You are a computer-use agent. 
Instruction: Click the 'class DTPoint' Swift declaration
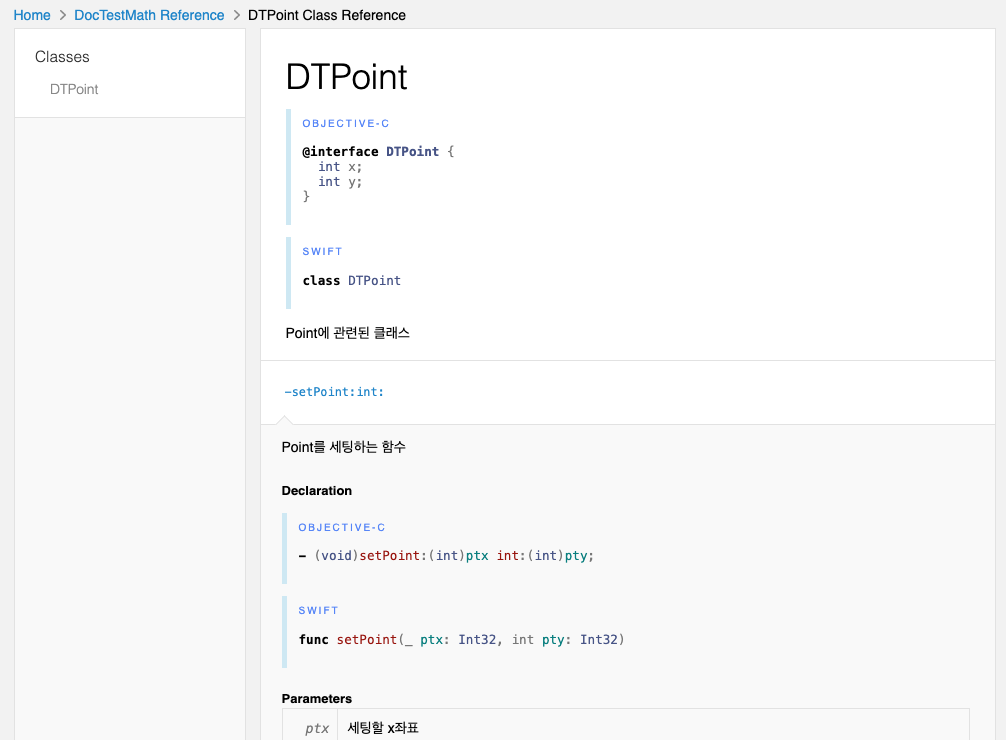point(352,280)
